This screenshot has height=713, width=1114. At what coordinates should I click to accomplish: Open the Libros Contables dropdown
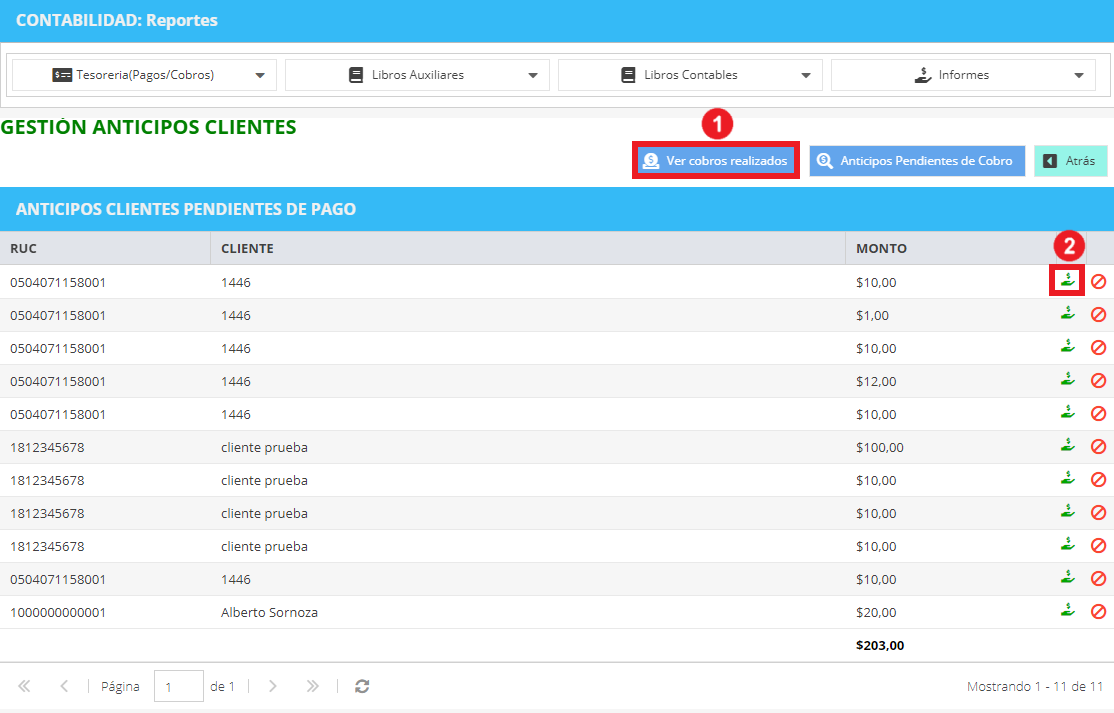pyautogui.click(x=690, y=75)
